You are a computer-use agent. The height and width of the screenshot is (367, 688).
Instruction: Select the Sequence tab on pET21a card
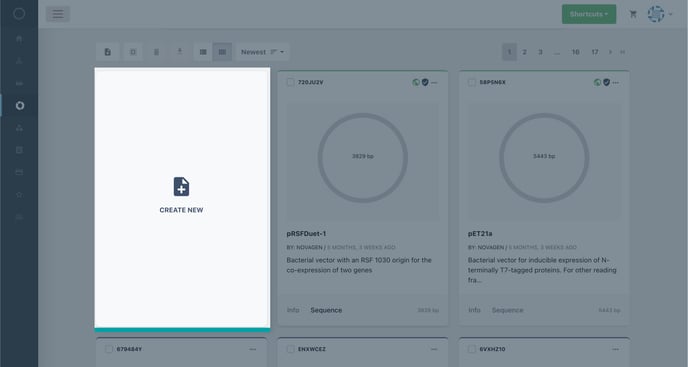tap(507, 310)
